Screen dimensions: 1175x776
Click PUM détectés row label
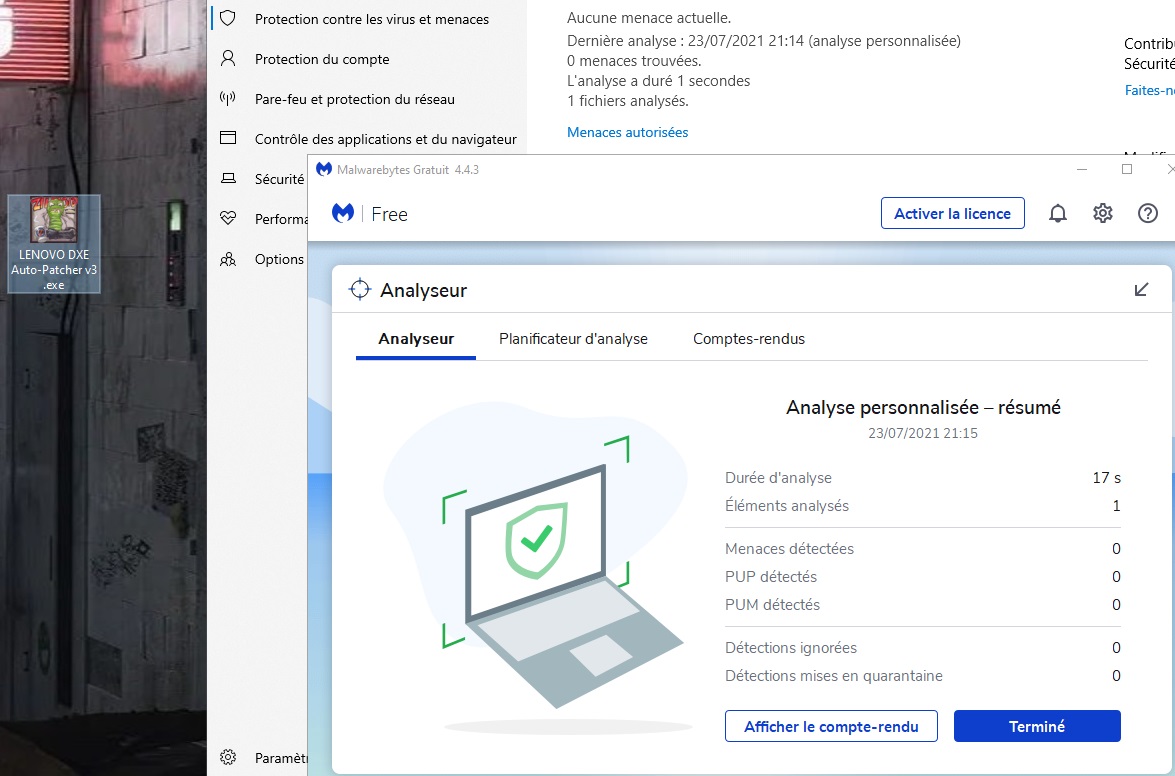[772, 604]
